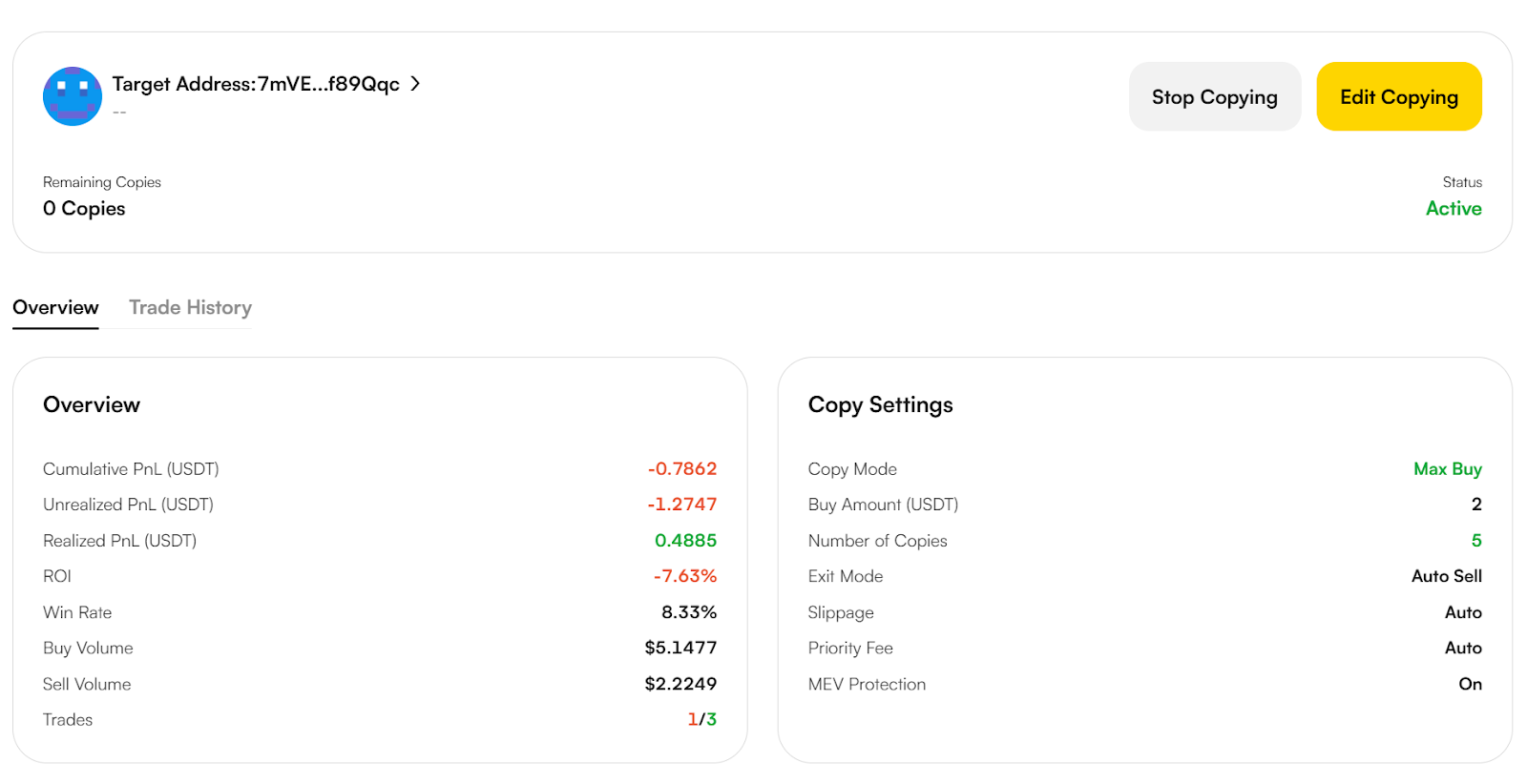The image size is (1527, 784).
Task: Click the Cumulative PnL value -0.7862
Action: [x=681, y=468]
